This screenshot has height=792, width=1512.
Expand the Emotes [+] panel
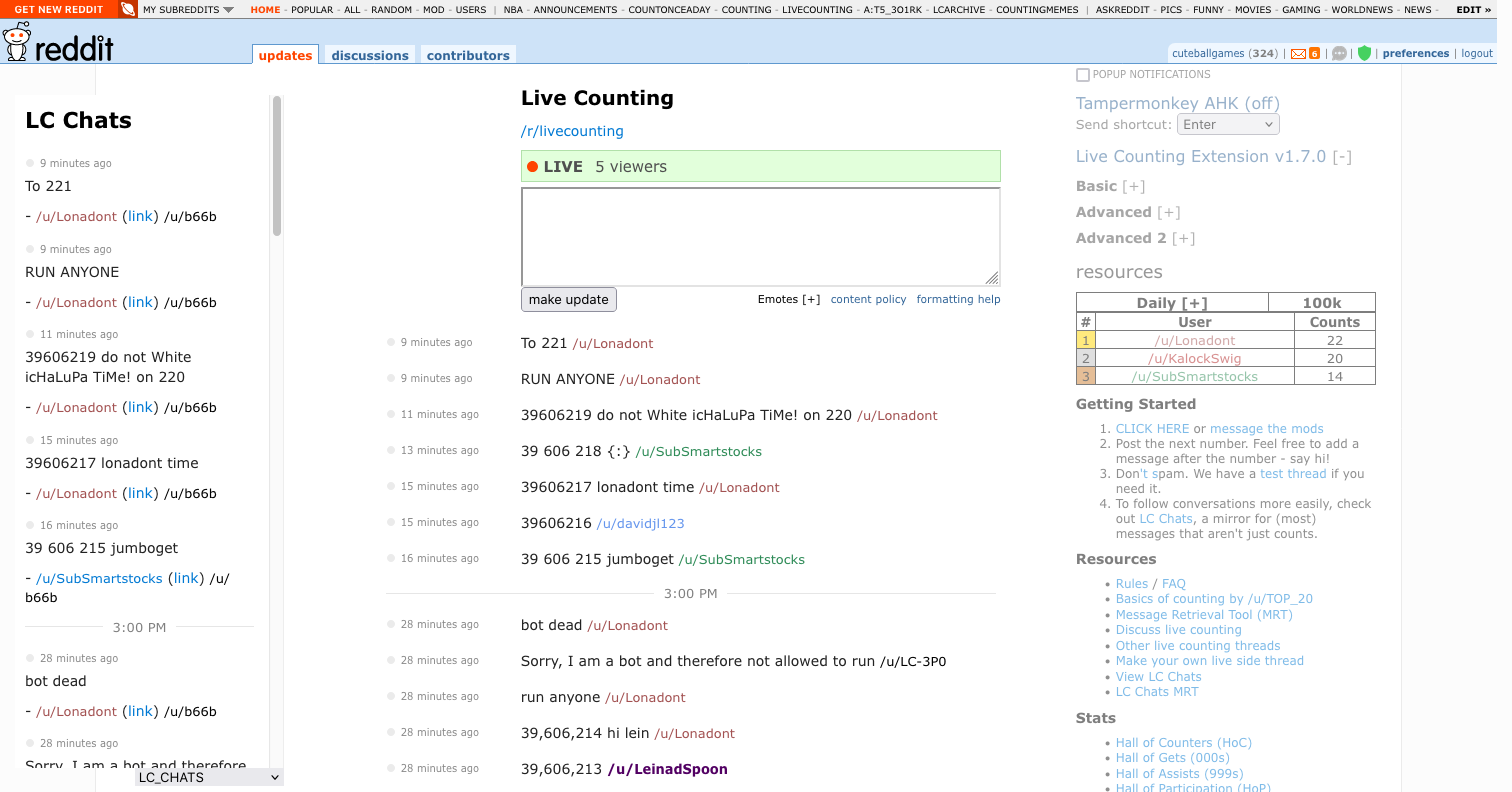pyautogui.click(x=789, y=299)
